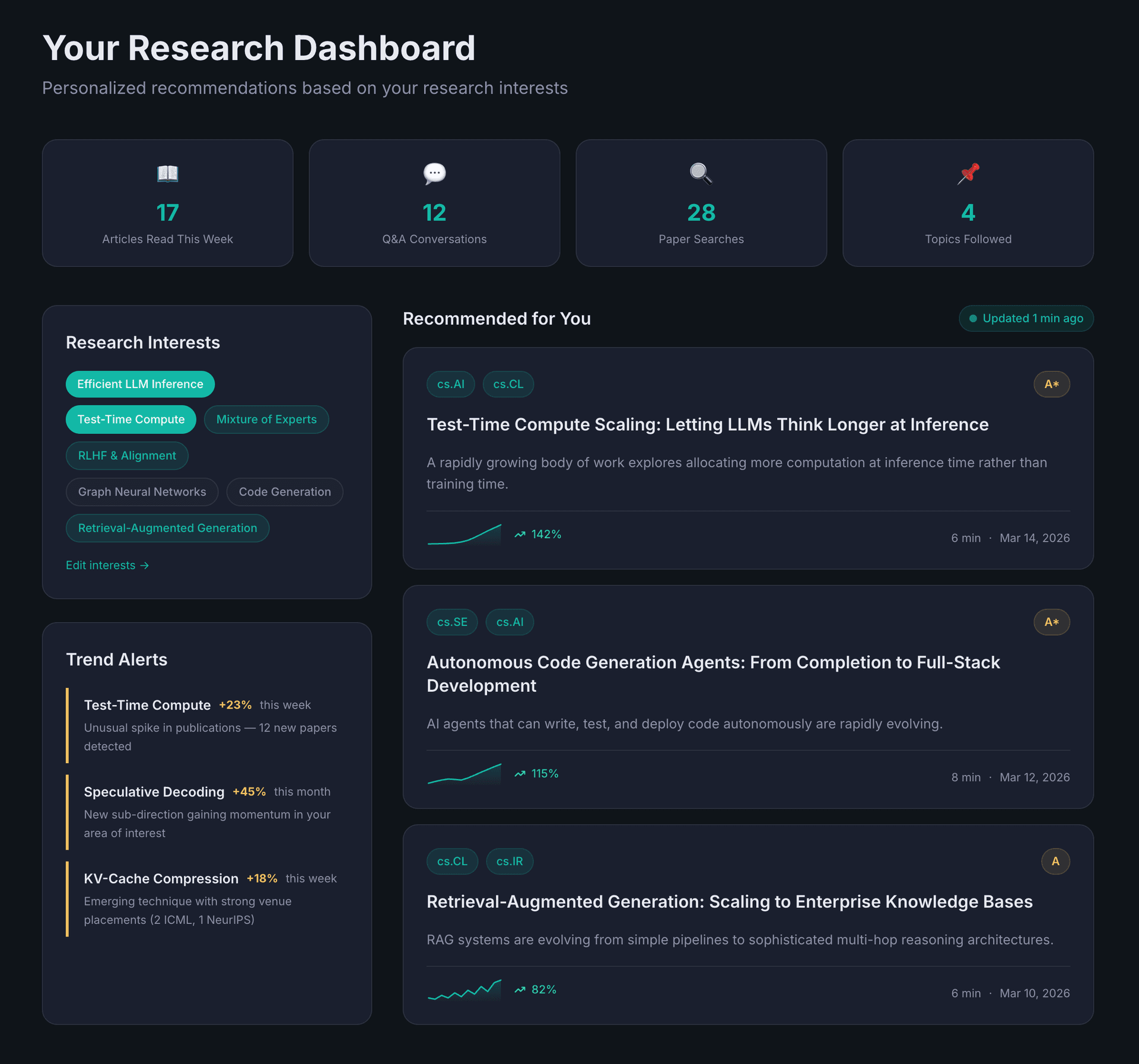Image resolution: width=1139 pixels, height=1064 pixels.
Task: Click the Updated 1 min ago status pill
Action: [1026, 318]
